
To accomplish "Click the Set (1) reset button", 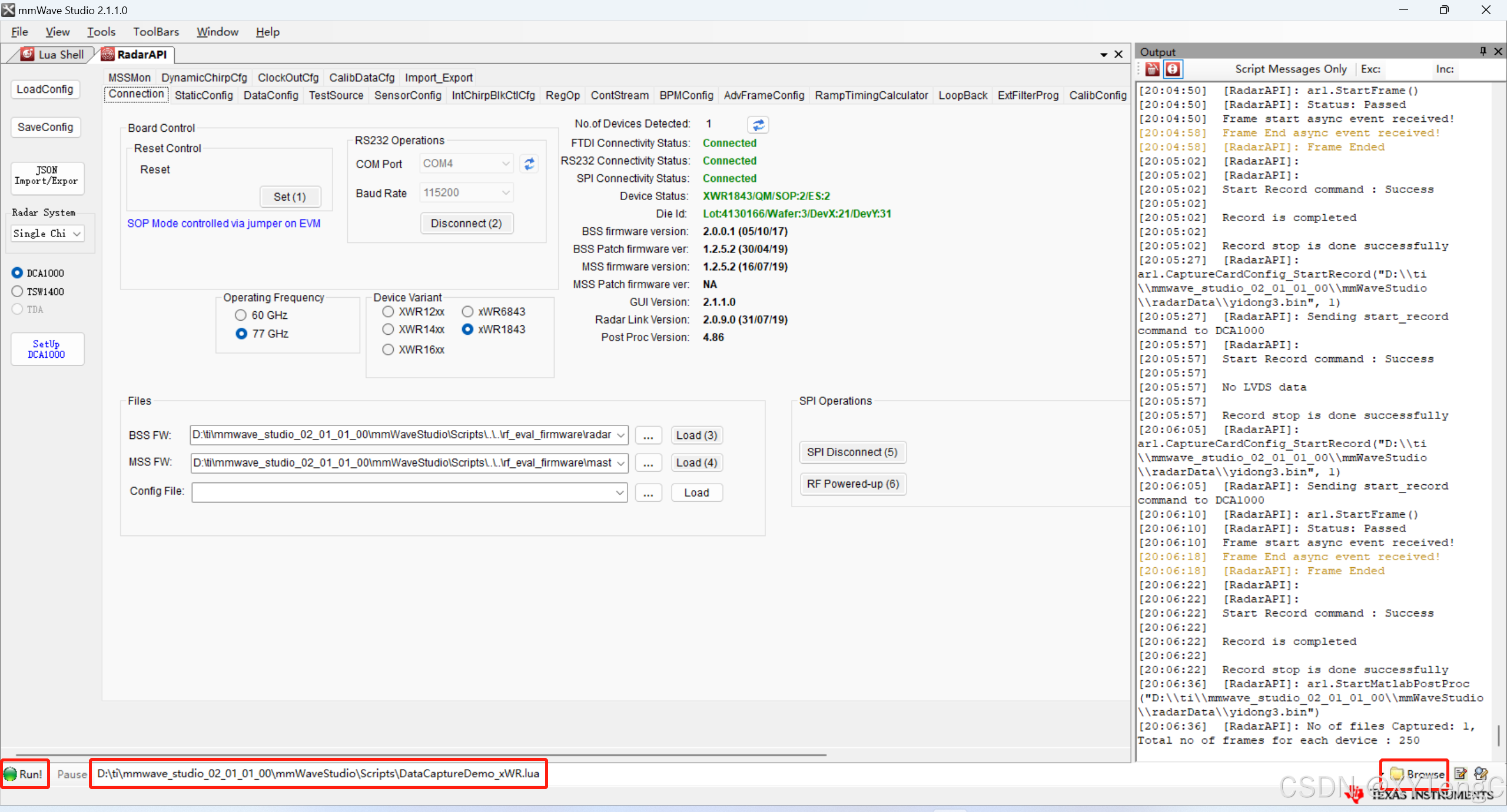I will coord(290,197).
